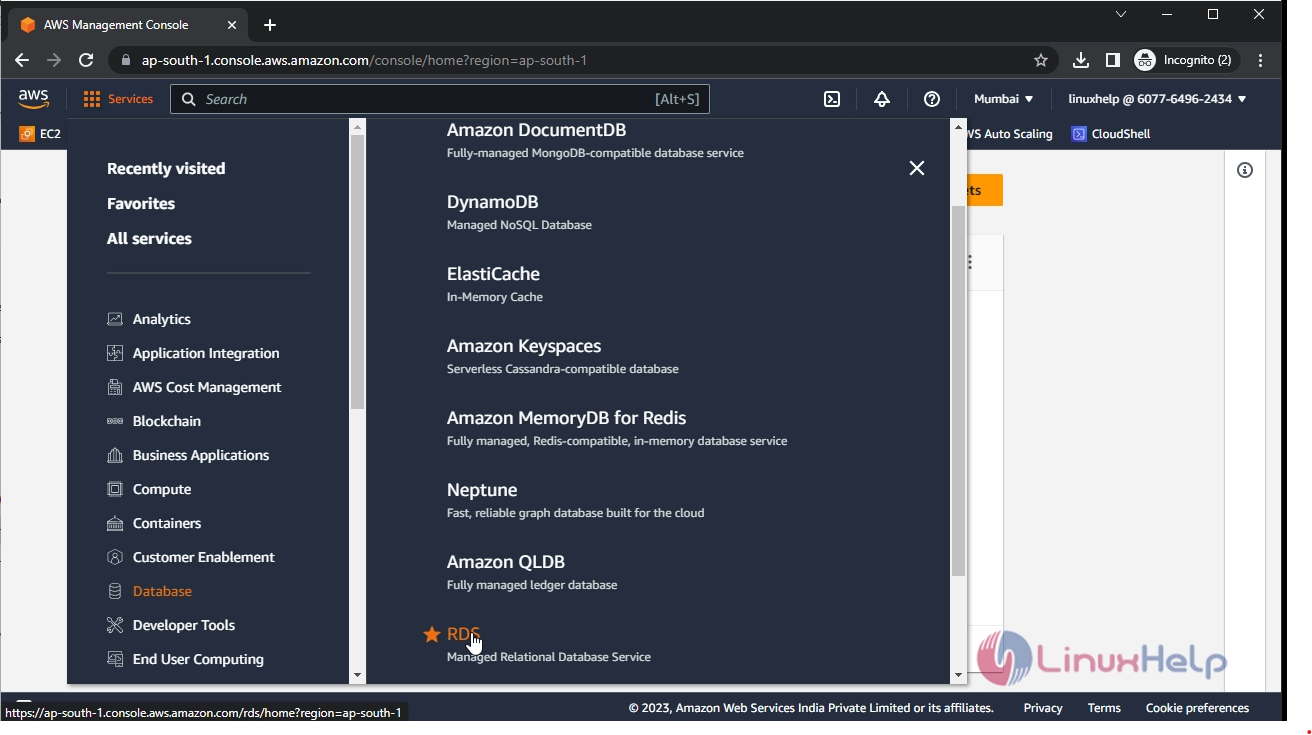Open the Incognito profile button
The height and width of the screenshot is (735, 1312).
tap(1187, 60)
